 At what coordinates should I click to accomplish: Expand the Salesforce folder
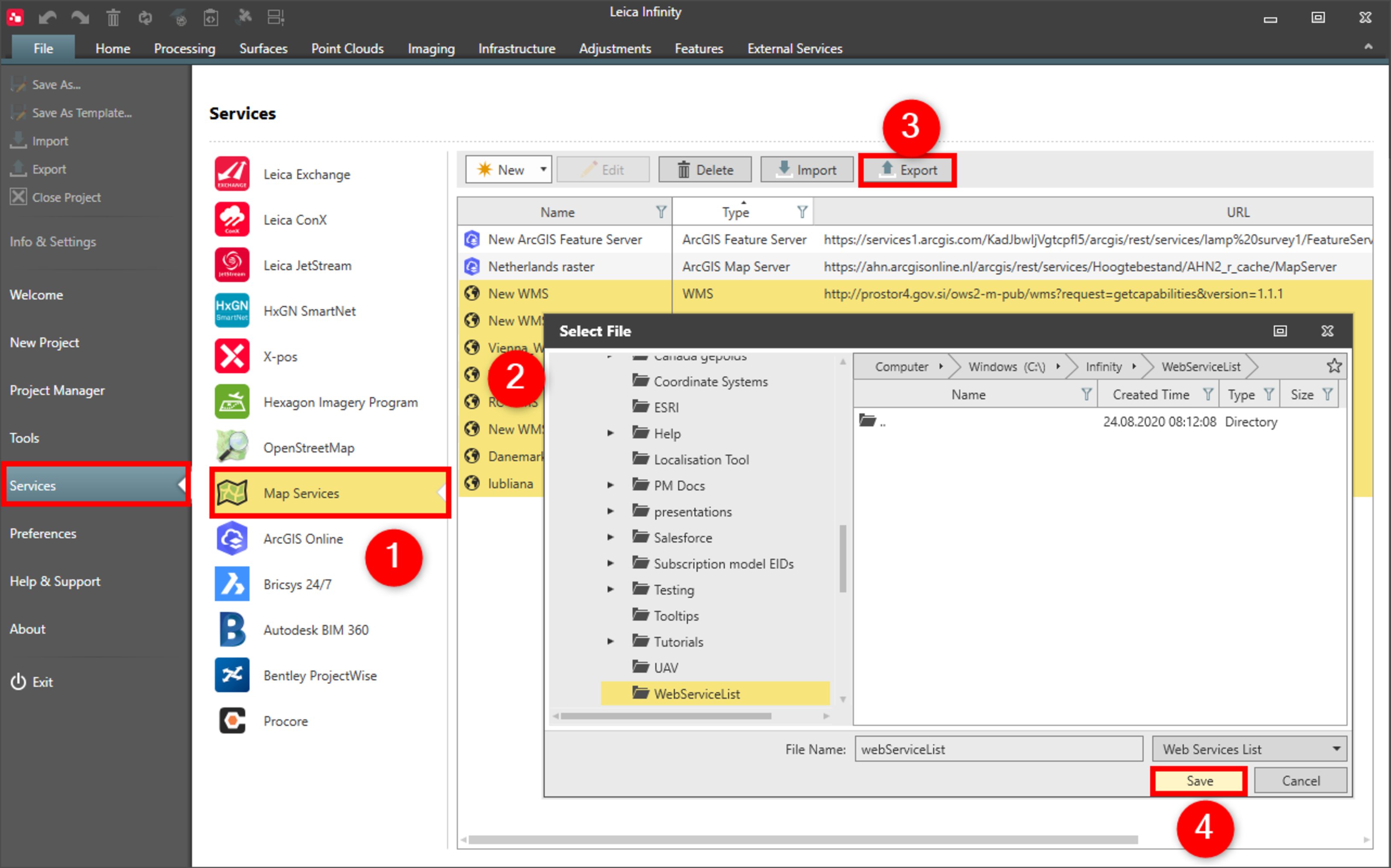click(x=610, y=538)
